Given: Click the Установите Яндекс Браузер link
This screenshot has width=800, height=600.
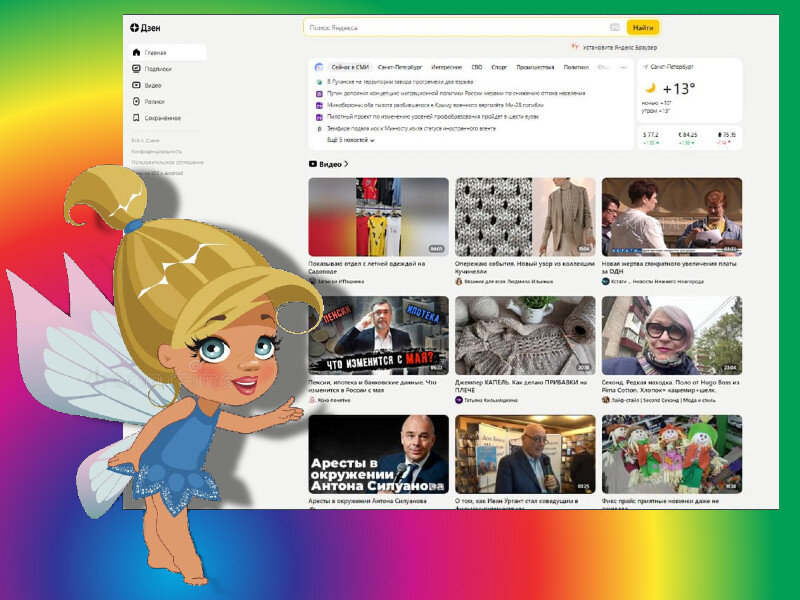Looking at the screenshot, I should [620, 47].
